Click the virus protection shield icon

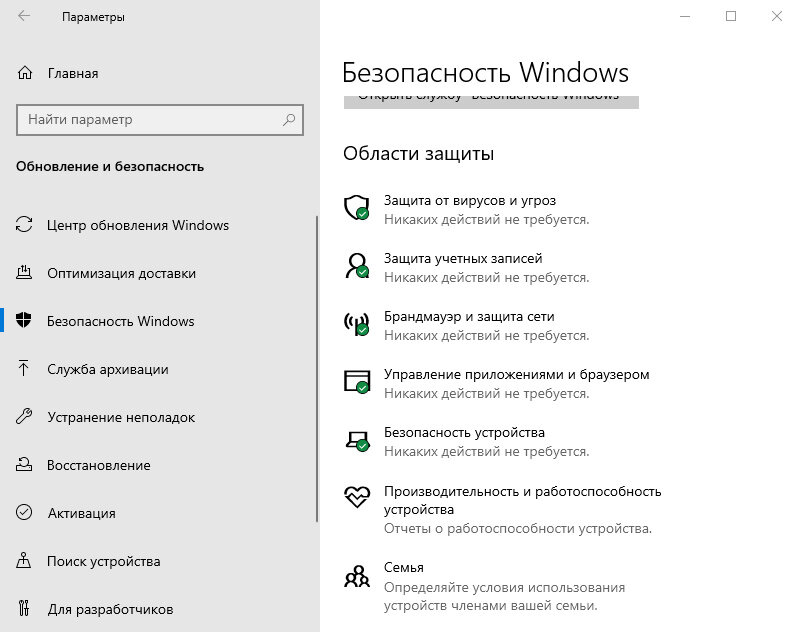[x=357, y=208]
